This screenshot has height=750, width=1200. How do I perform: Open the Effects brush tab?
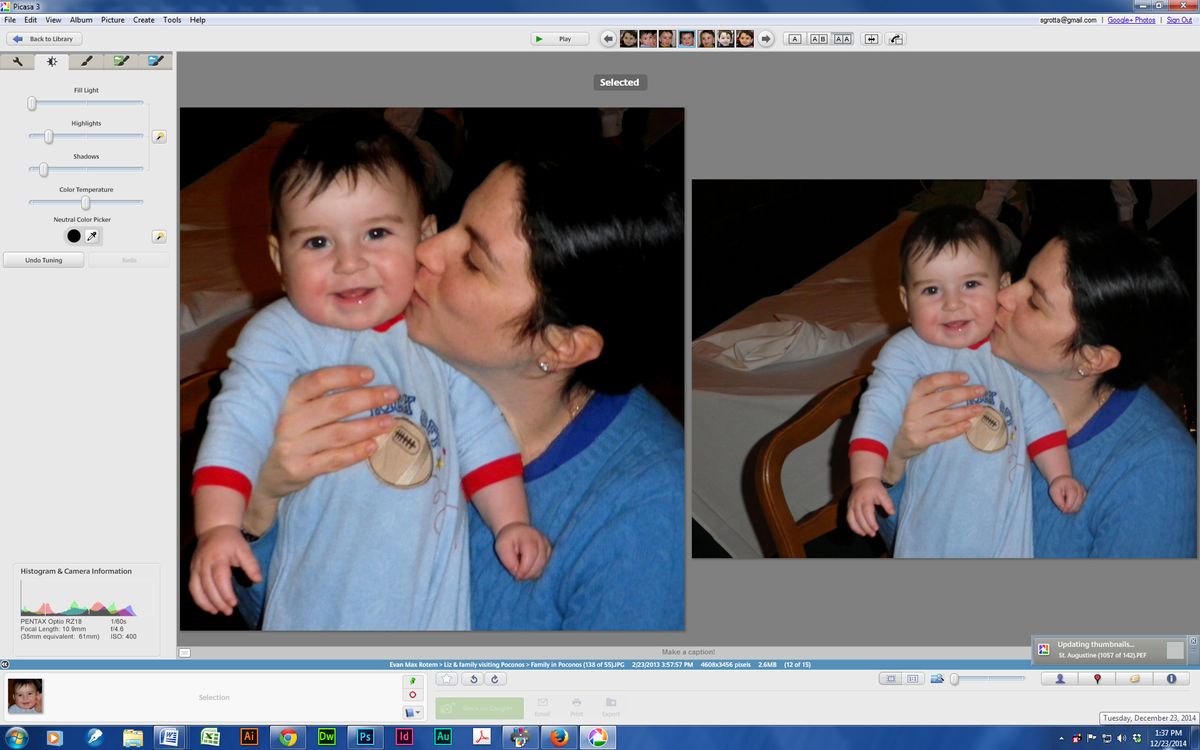85,60
